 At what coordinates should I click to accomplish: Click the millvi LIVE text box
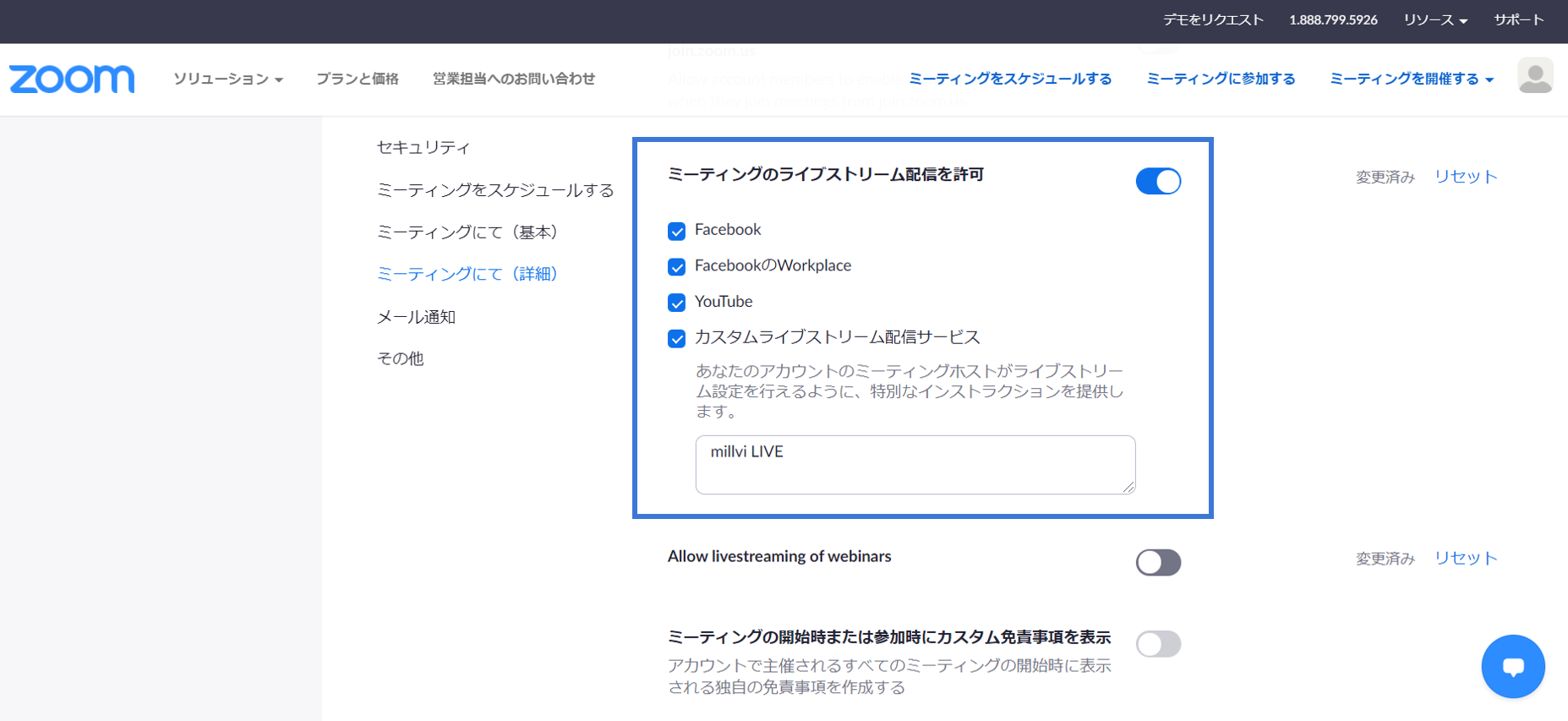[915, 464]
